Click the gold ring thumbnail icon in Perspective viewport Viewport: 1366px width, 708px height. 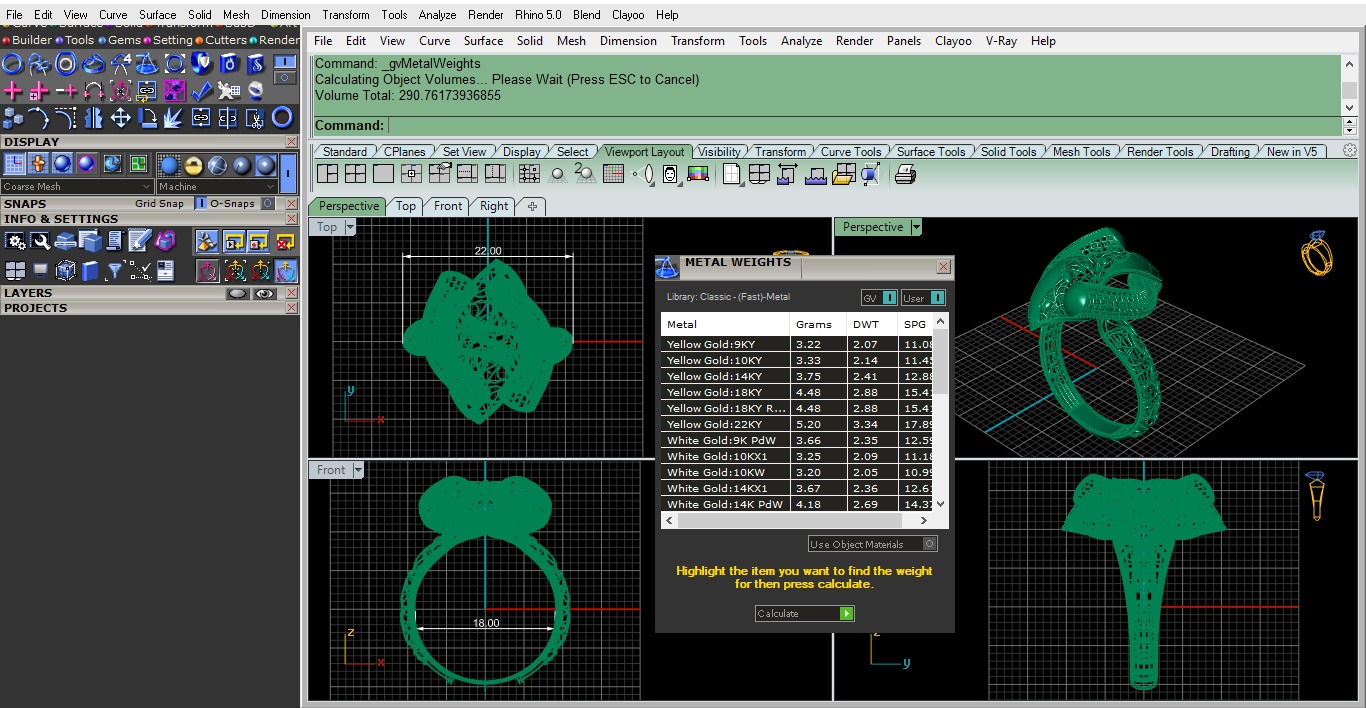(1316, 254)
